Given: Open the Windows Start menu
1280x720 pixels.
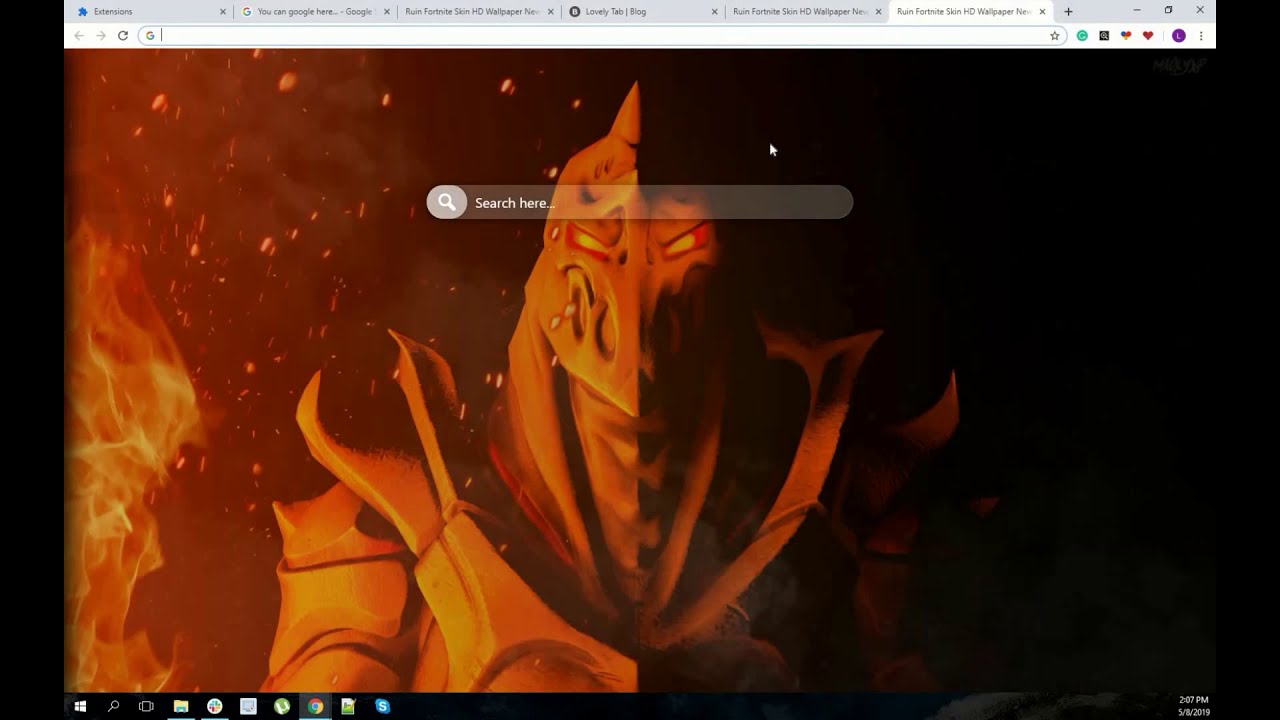Looking at the screenshot, I should [80, 706].
